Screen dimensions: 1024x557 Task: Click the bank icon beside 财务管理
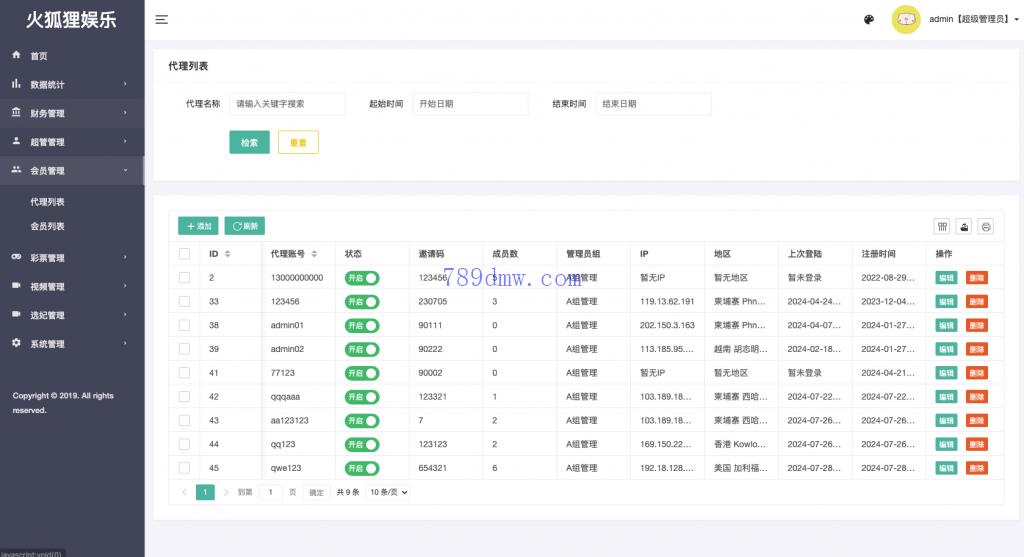tap(16, 113)
